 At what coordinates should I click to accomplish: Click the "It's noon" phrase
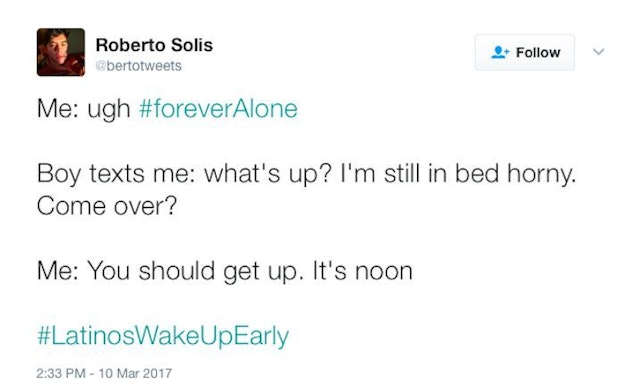pos(362,271)
